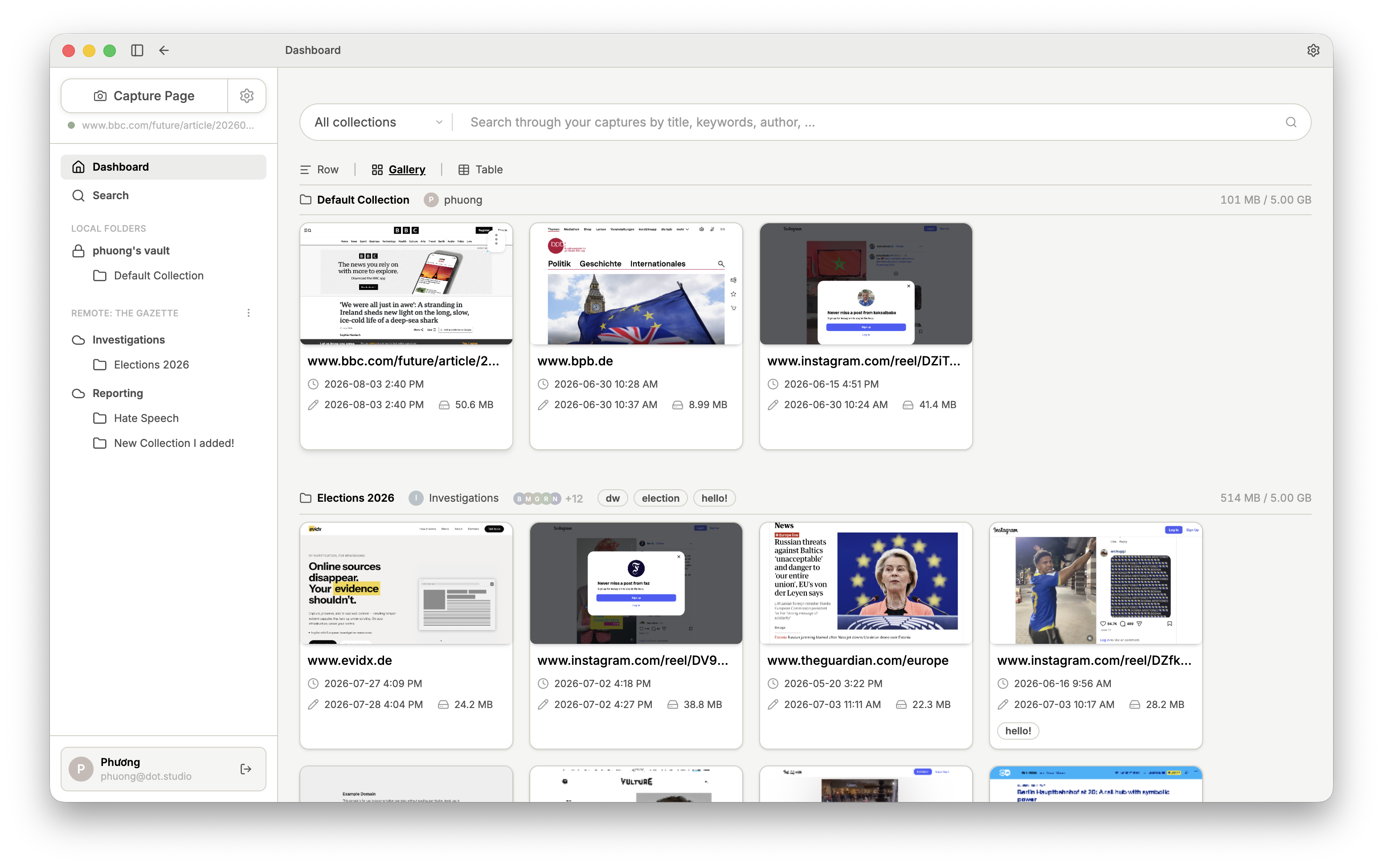The image size is (1383, 868).
Task: Open the www.evidx.de capture thumbnail
Action: 406,583
